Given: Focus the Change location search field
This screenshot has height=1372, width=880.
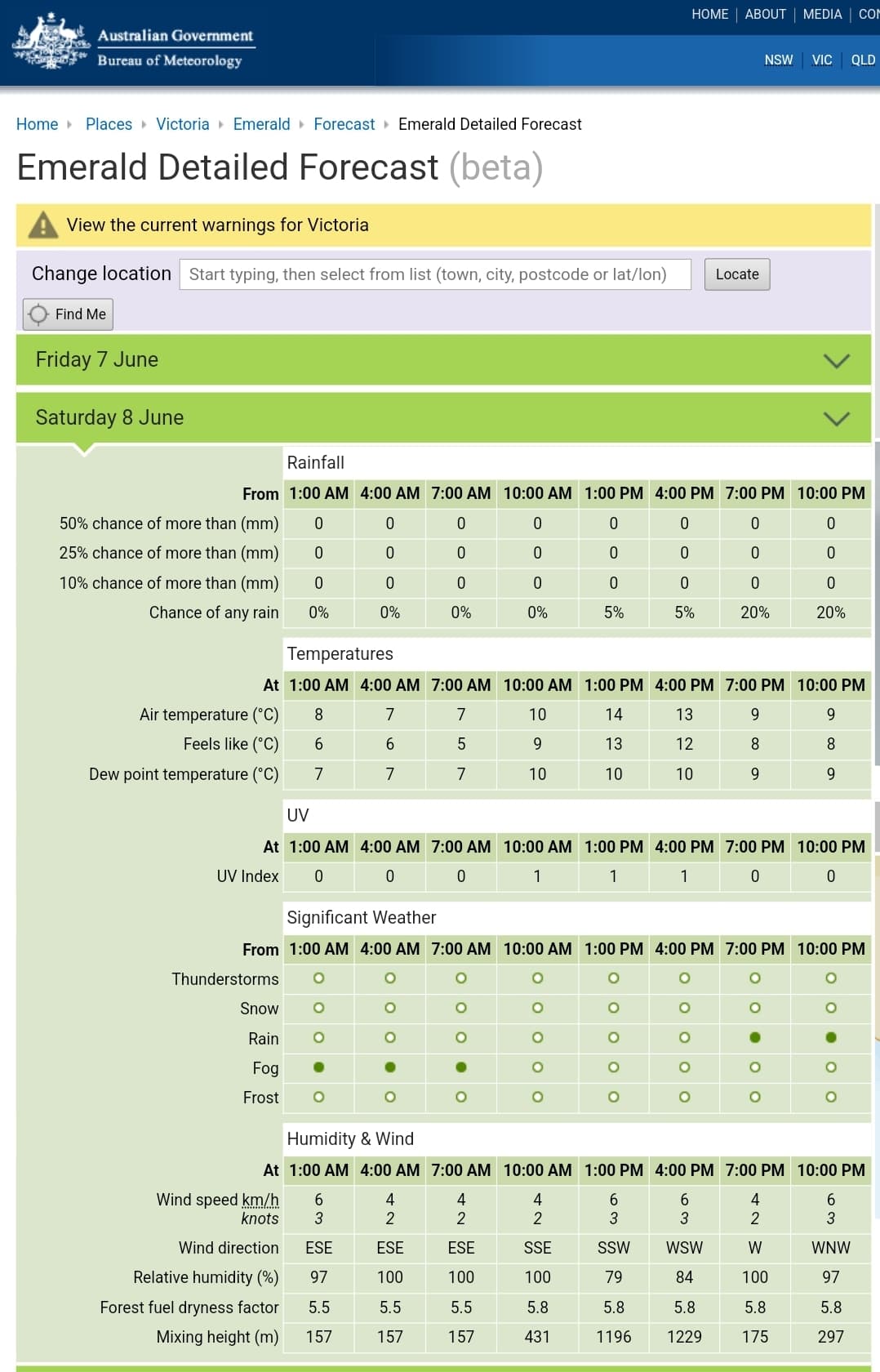Looking at the screenshot, I should click(x=435, y=274).
